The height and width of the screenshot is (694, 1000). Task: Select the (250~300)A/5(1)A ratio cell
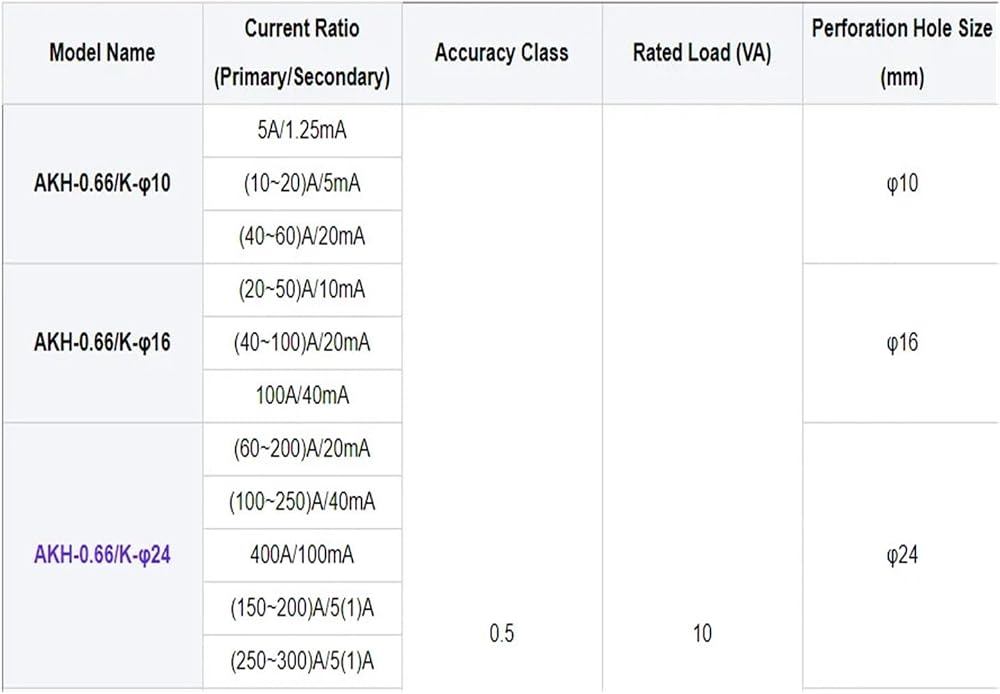click(302, 661)
